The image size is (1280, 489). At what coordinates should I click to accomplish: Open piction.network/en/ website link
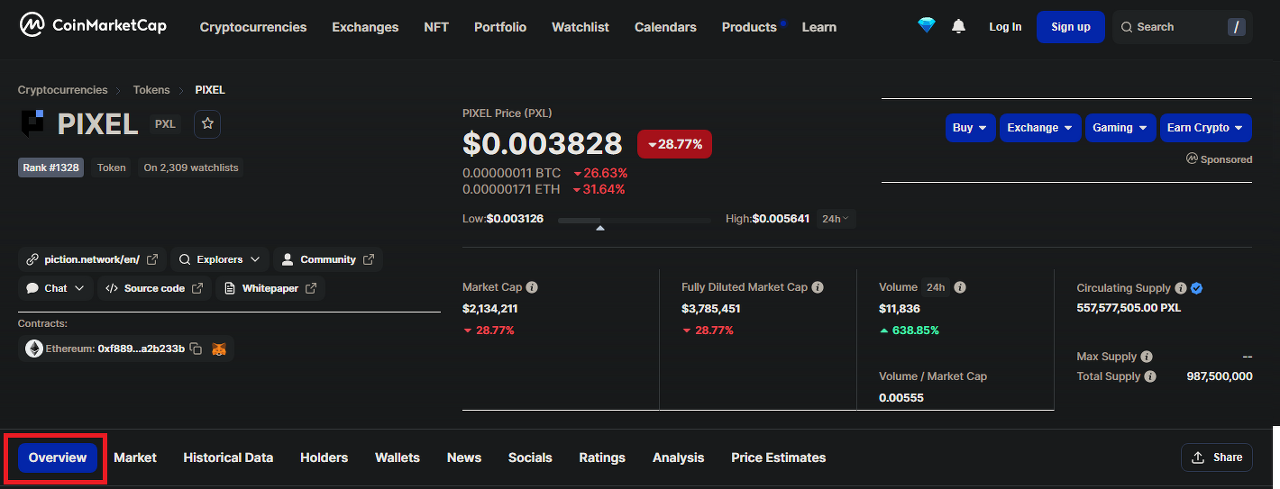click(x=91, y=260)
